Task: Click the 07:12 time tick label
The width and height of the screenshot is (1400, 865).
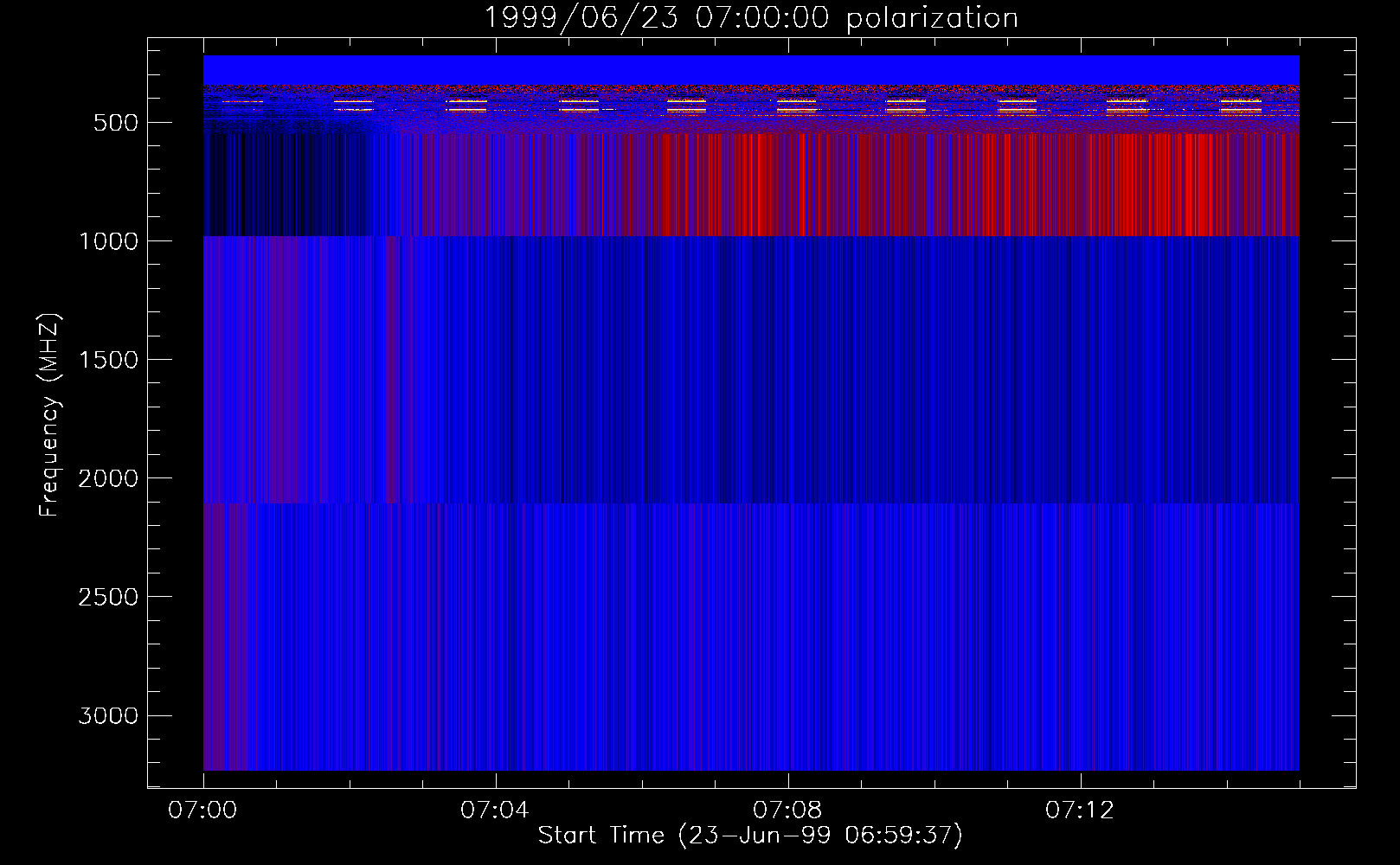Action: (1080, 811)
